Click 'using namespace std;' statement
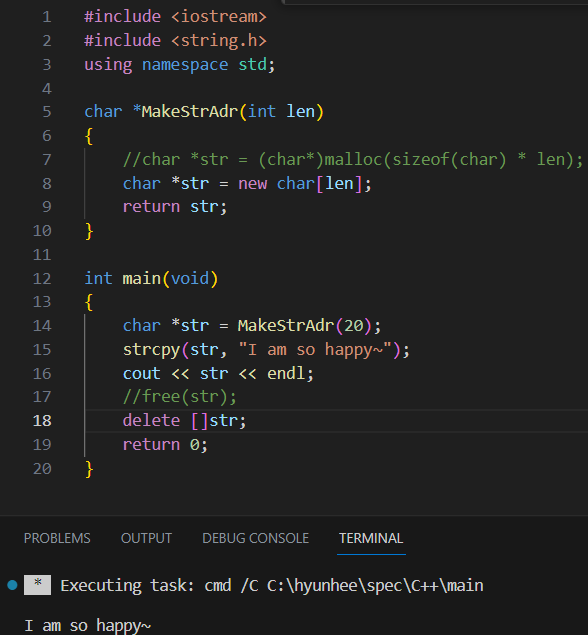The height and width of the screenshot is (635, 588). click(180, 65)
